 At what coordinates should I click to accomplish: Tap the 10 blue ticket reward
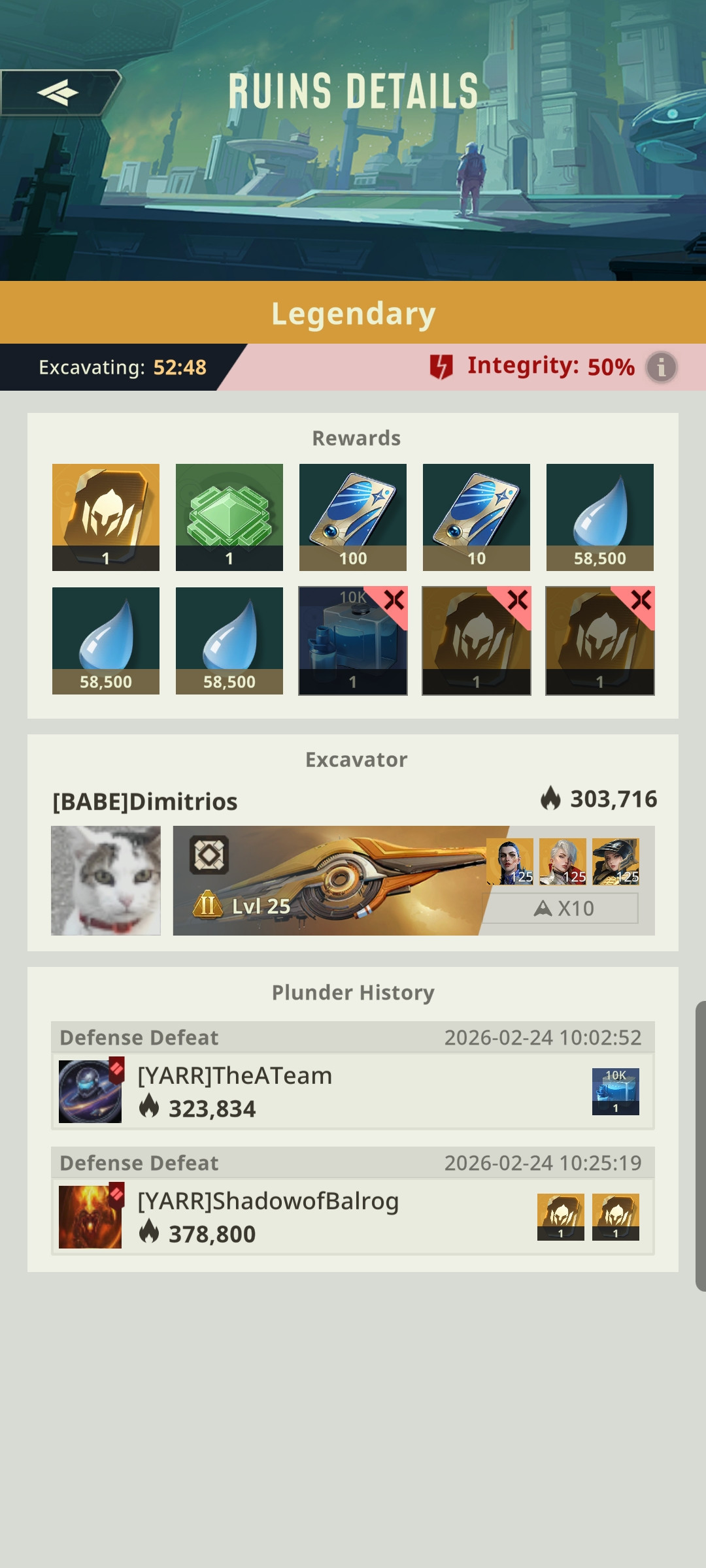pos(477,517)
